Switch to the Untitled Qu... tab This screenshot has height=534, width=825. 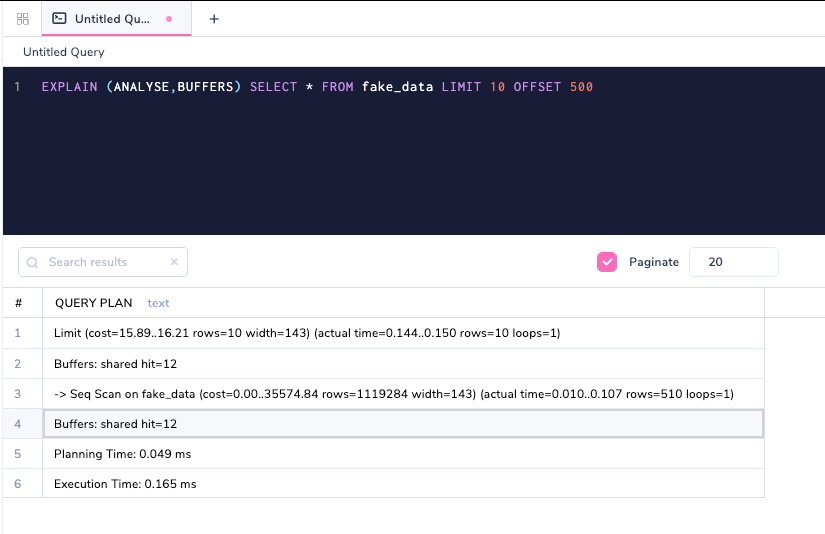tap(110, 19)
